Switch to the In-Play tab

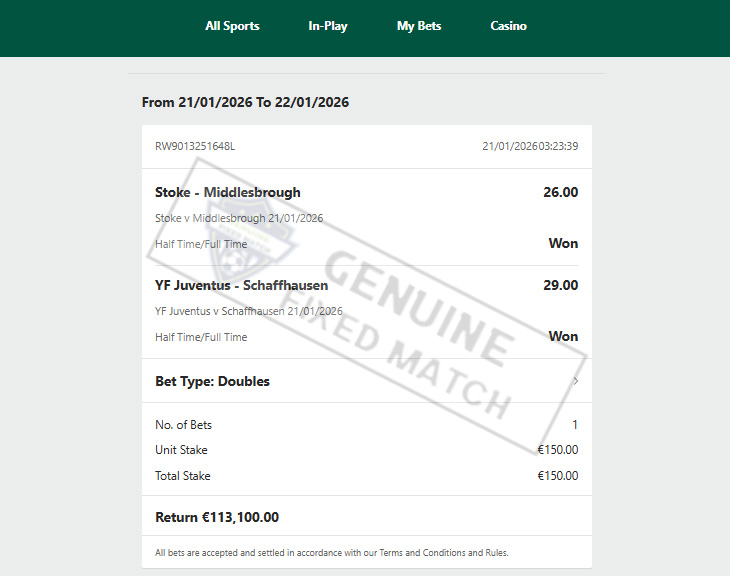coord(328,26)
